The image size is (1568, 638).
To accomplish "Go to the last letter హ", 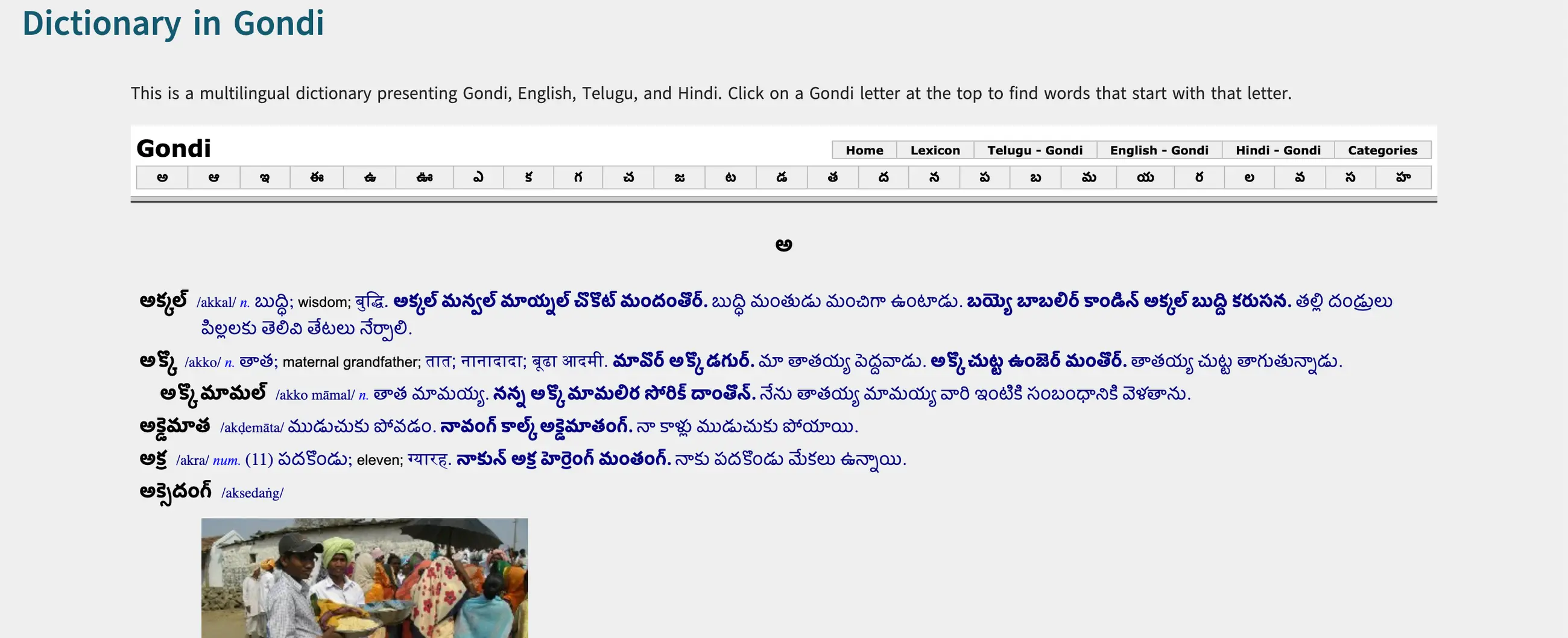I will click(1403, 178).
